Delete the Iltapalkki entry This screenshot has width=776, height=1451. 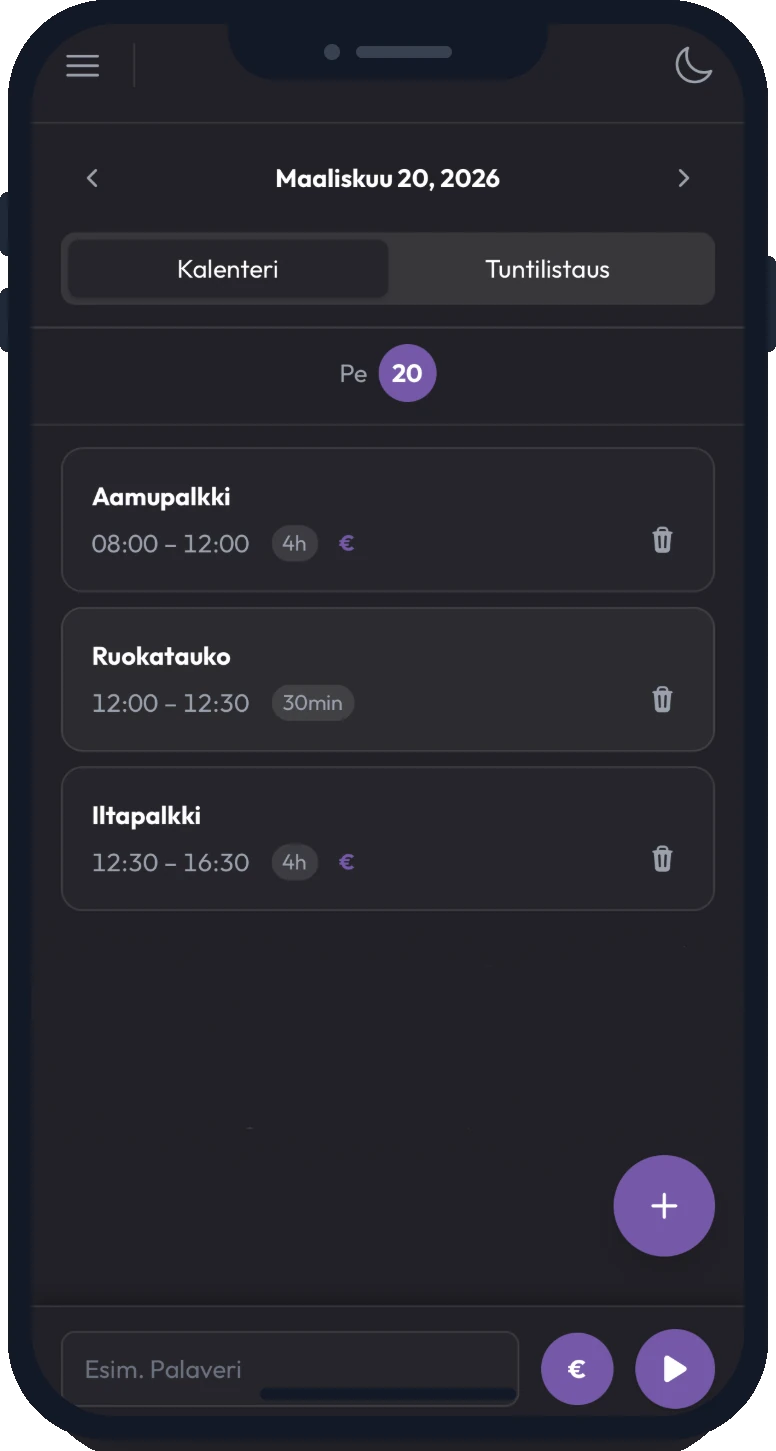[x=661, y=859]
